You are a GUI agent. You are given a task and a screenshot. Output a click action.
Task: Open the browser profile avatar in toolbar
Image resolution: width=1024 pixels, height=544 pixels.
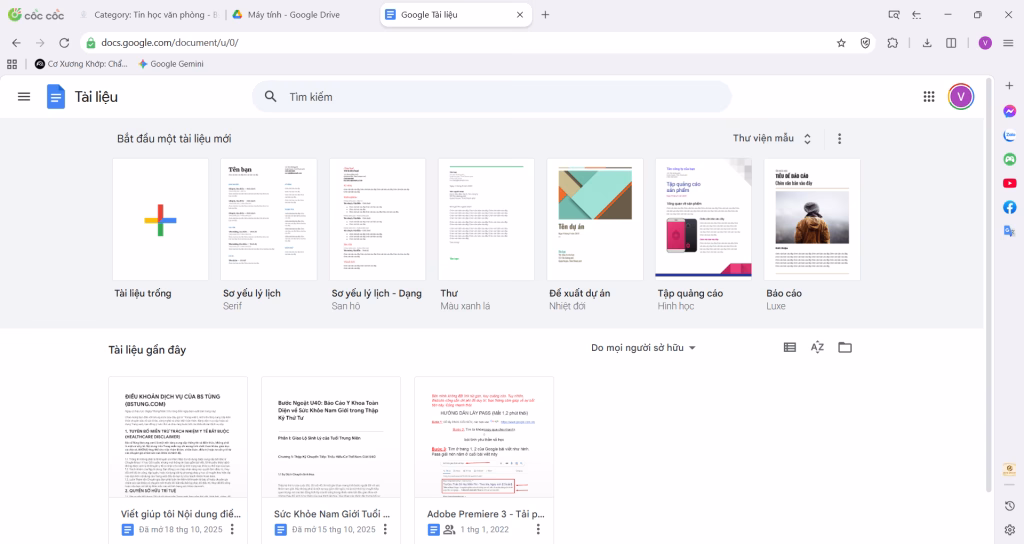pyautogui.click(x=985, y=43)
